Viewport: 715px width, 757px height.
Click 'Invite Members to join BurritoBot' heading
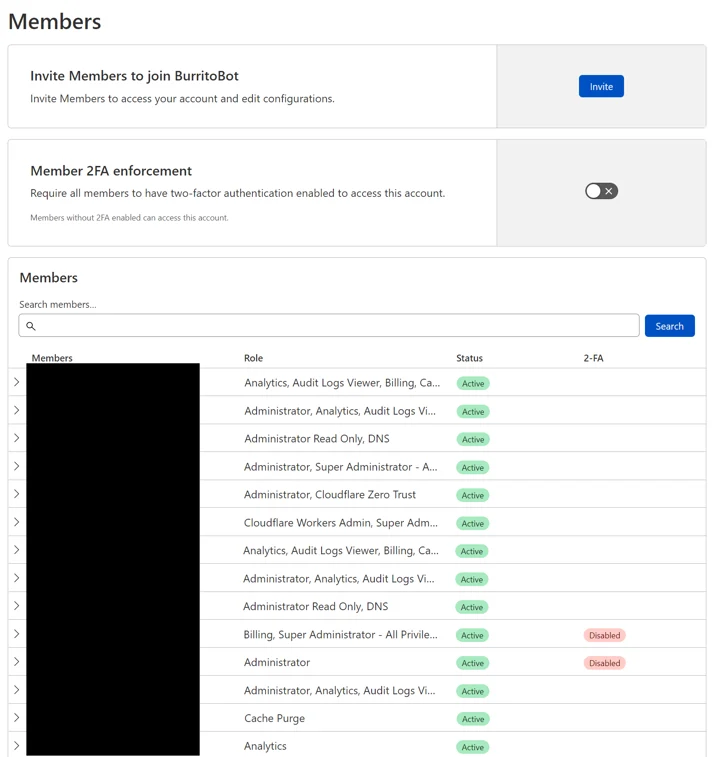coord(134,76)
